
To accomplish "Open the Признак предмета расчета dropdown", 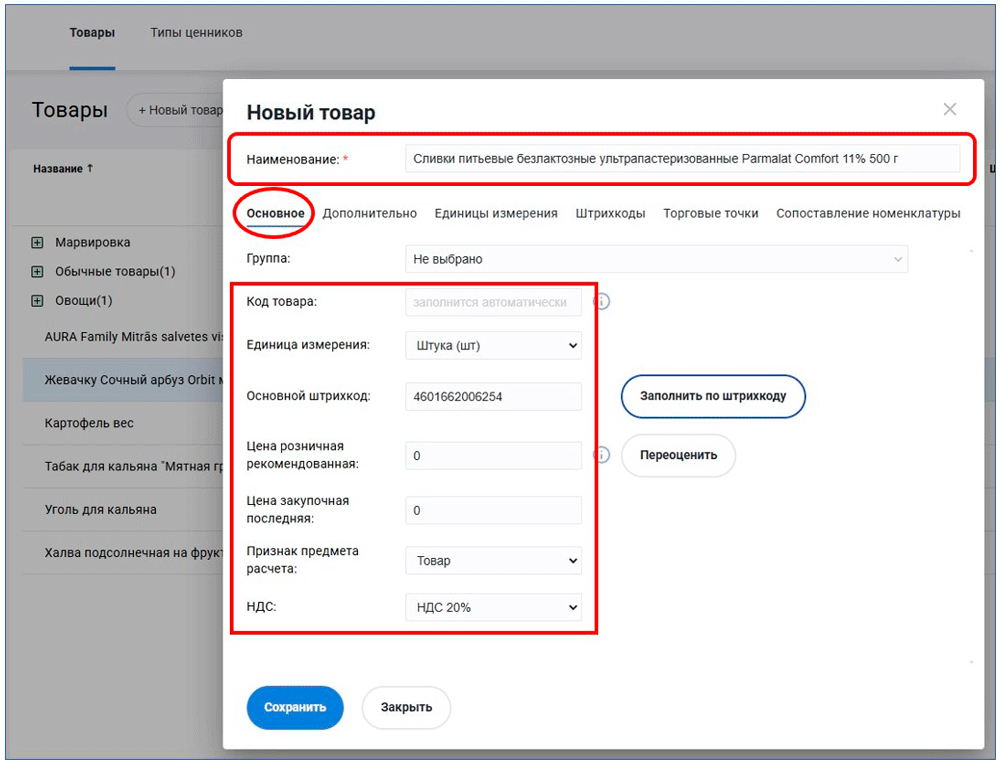I will (x=493, y=561).
